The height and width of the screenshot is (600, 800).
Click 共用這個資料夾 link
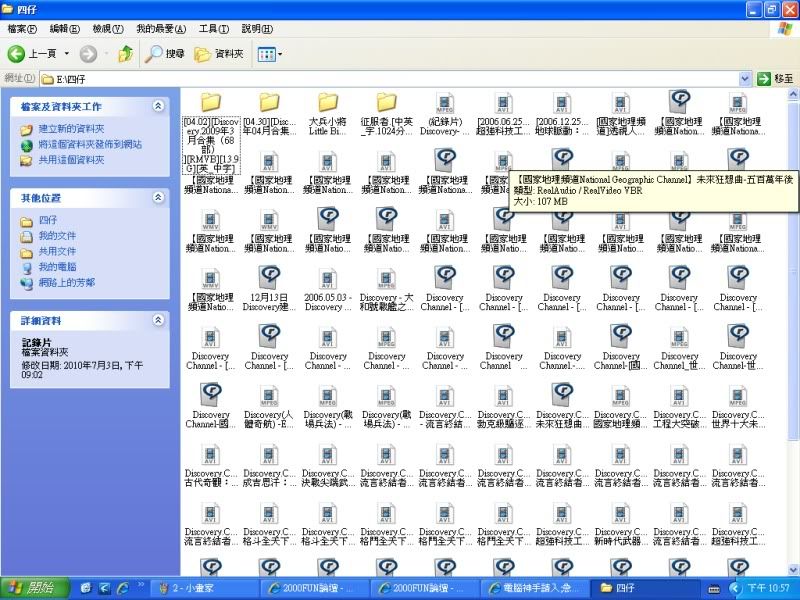tap(71, 160)
